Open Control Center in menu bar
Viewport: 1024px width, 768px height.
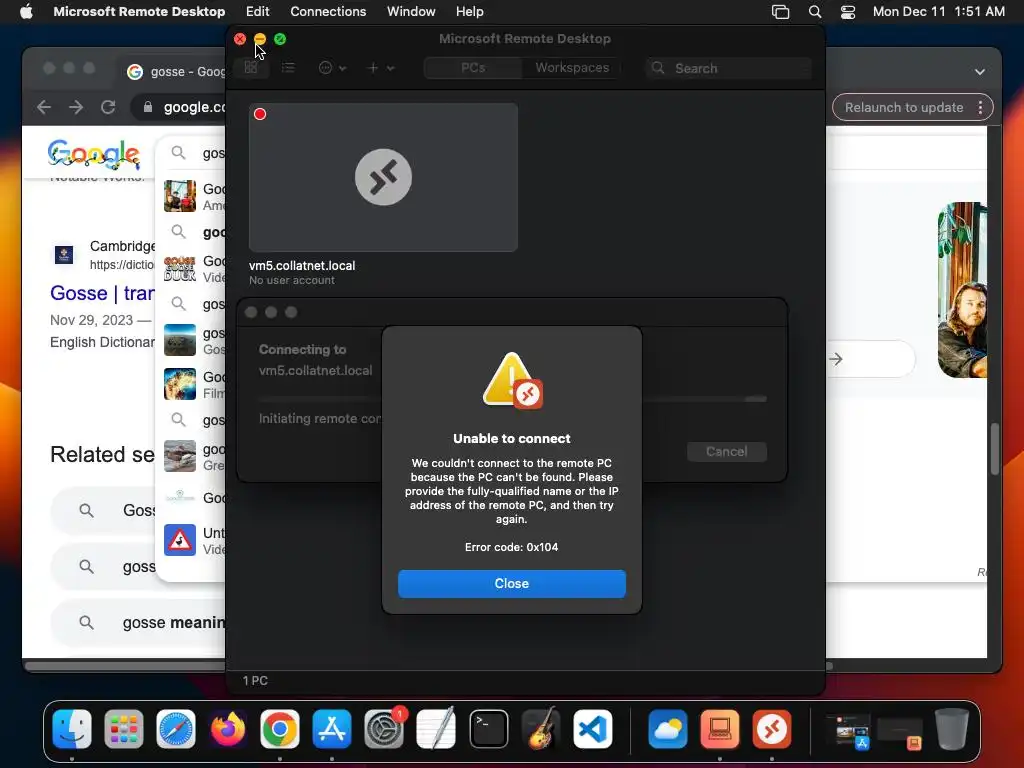848,12
